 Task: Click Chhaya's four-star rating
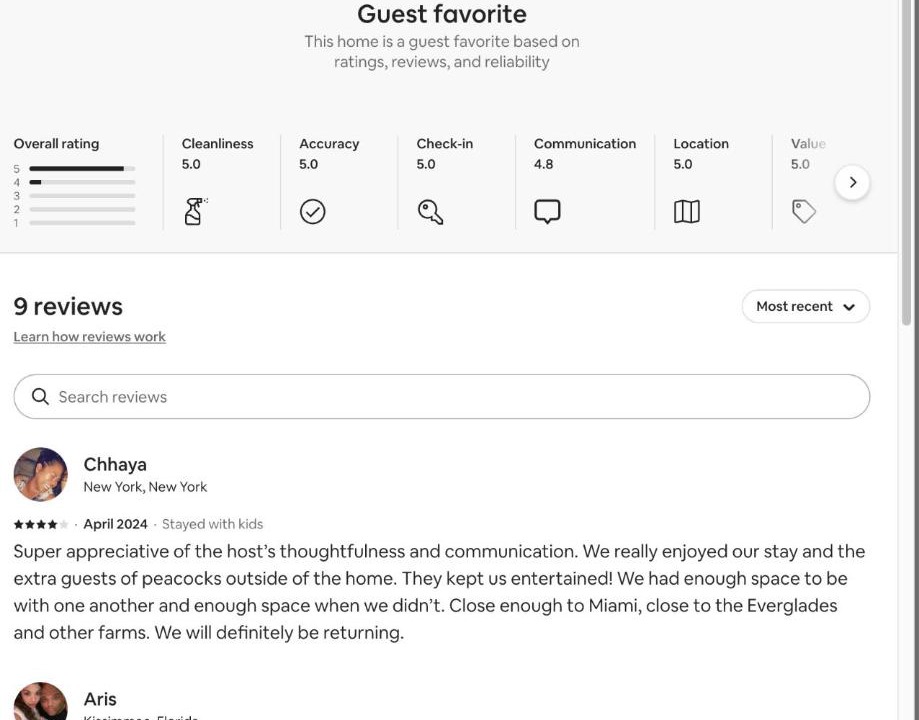click(41, 524)
